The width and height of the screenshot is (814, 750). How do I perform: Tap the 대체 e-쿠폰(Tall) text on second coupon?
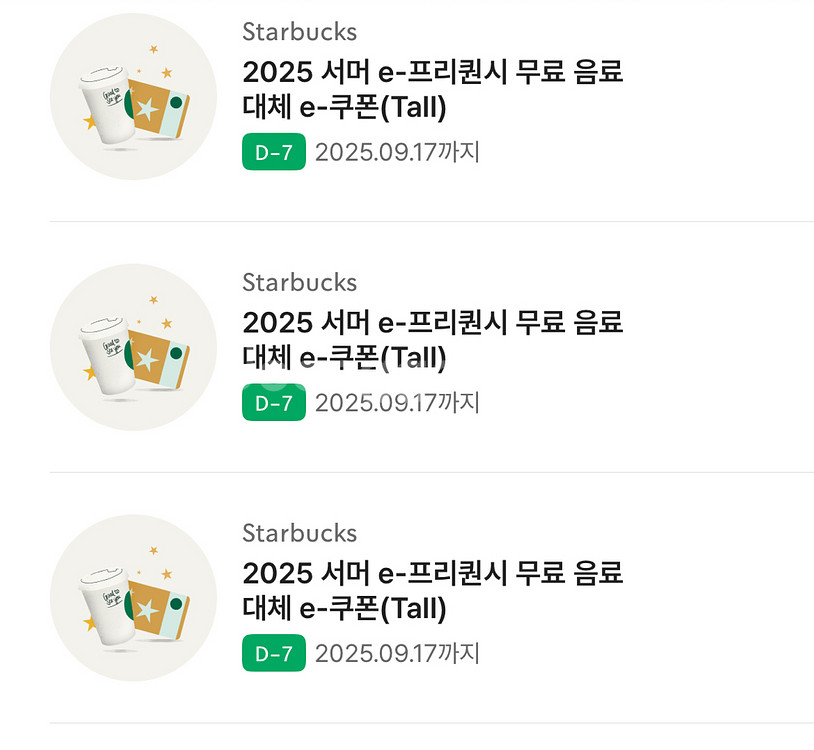click(344, 358)
